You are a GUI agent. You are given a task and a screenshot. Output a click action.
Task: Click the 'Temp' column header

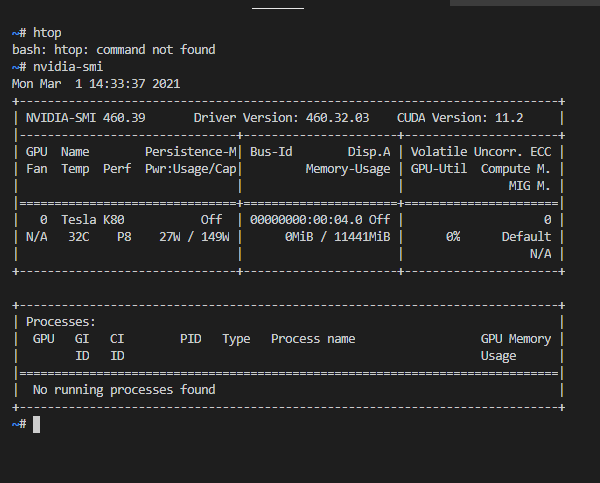pos(75,169)
